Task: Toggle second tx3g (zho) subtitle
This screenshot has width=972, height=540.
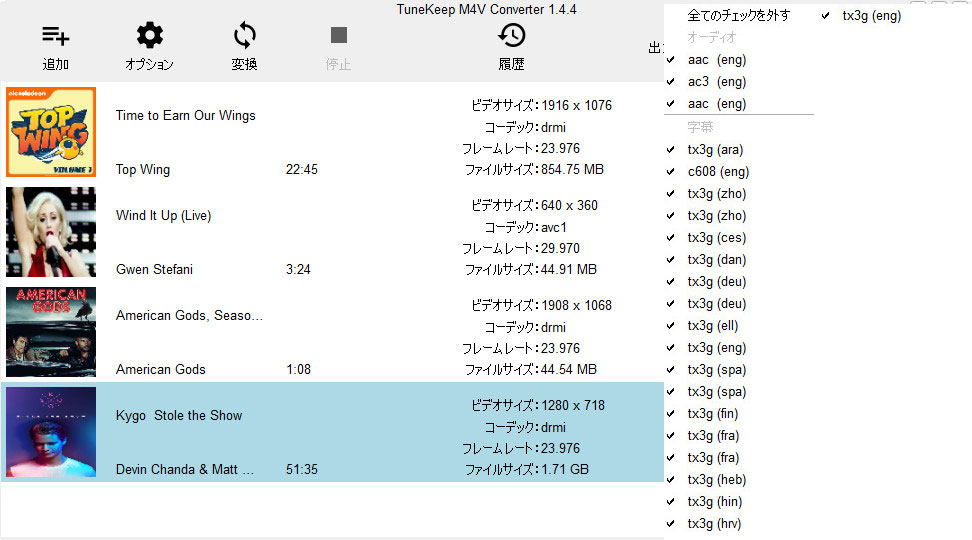Action: pyautogui.click(x=716, y=216)
